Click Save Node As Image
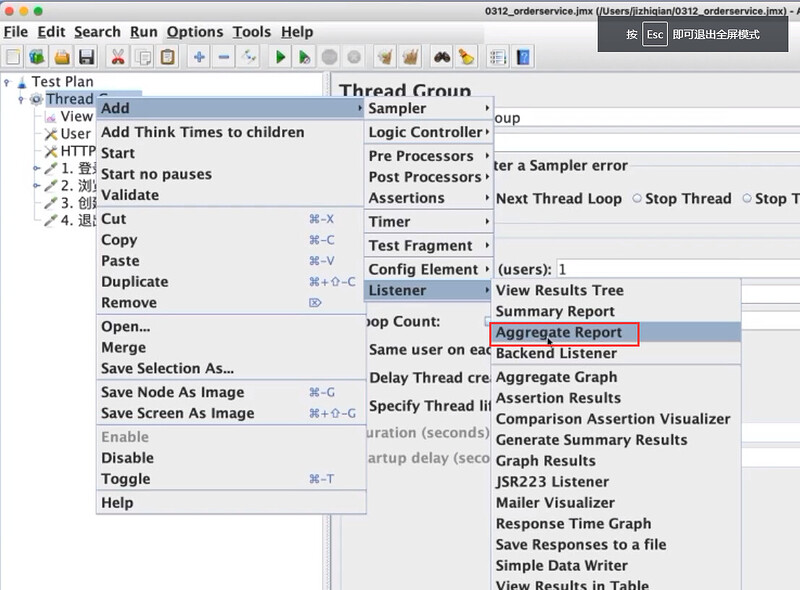 (231, 392)
